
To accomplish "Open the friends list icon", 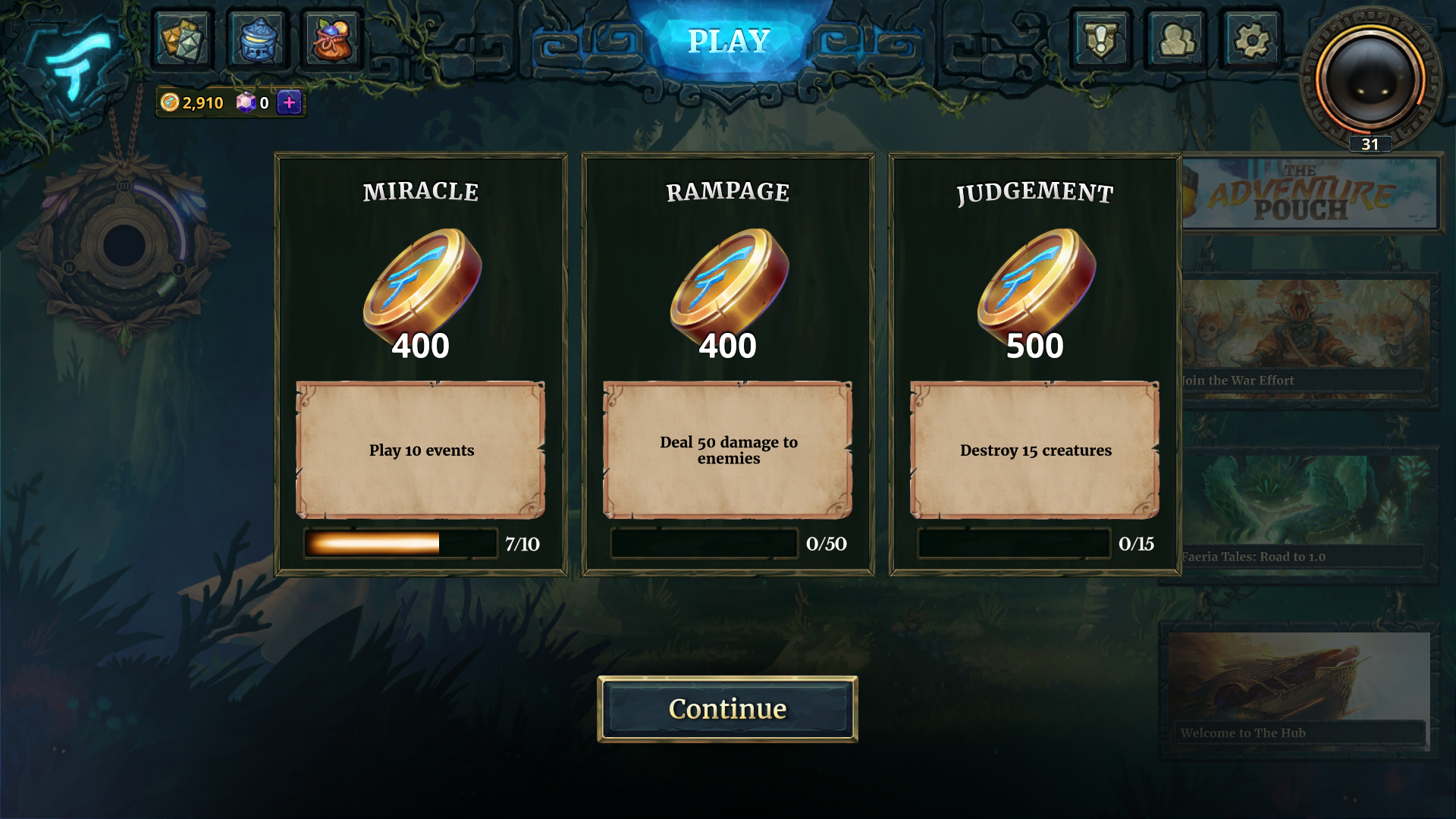I will [1176, 39].
